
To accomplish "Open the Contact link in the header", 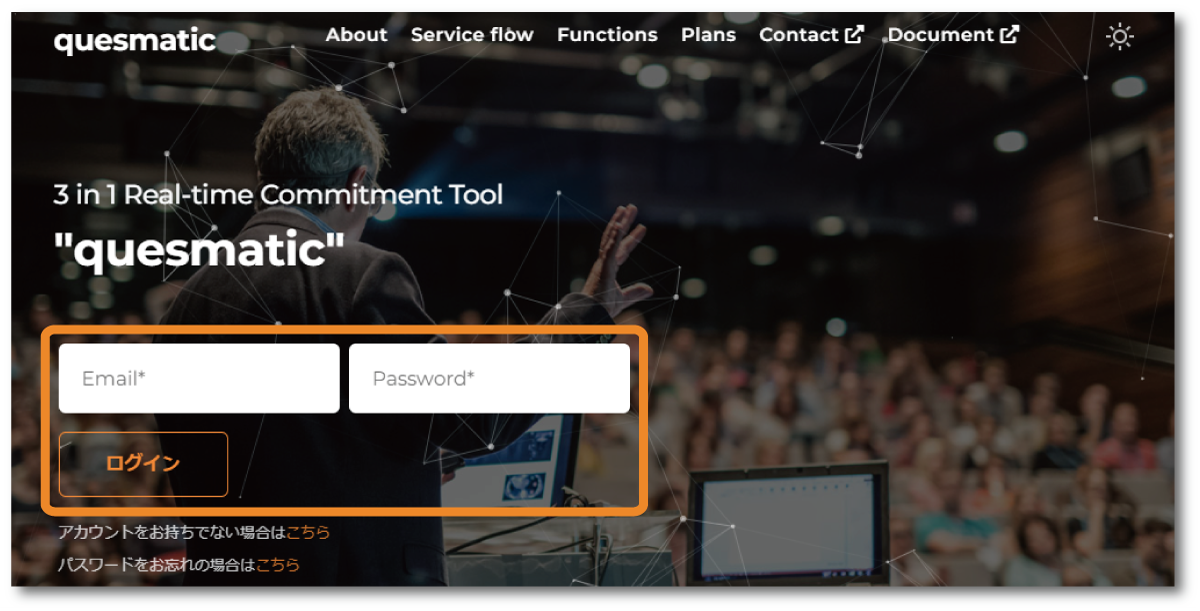I will click(x=799, y=35).
